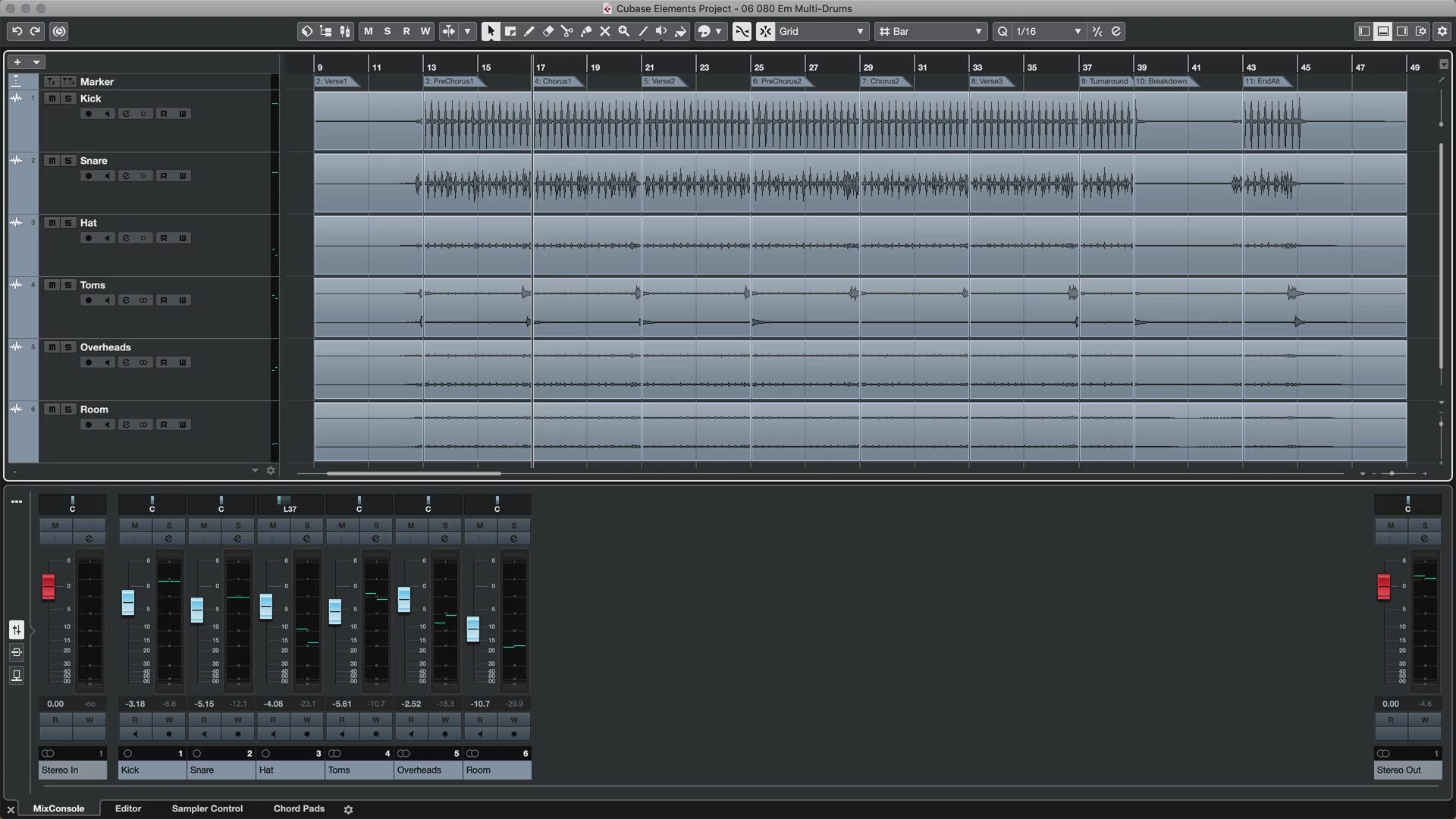The width and height of the screenshot is (1456, 819).
Task: Open Edit Channel Settings for Kick track
Action: tap(126, 114)
